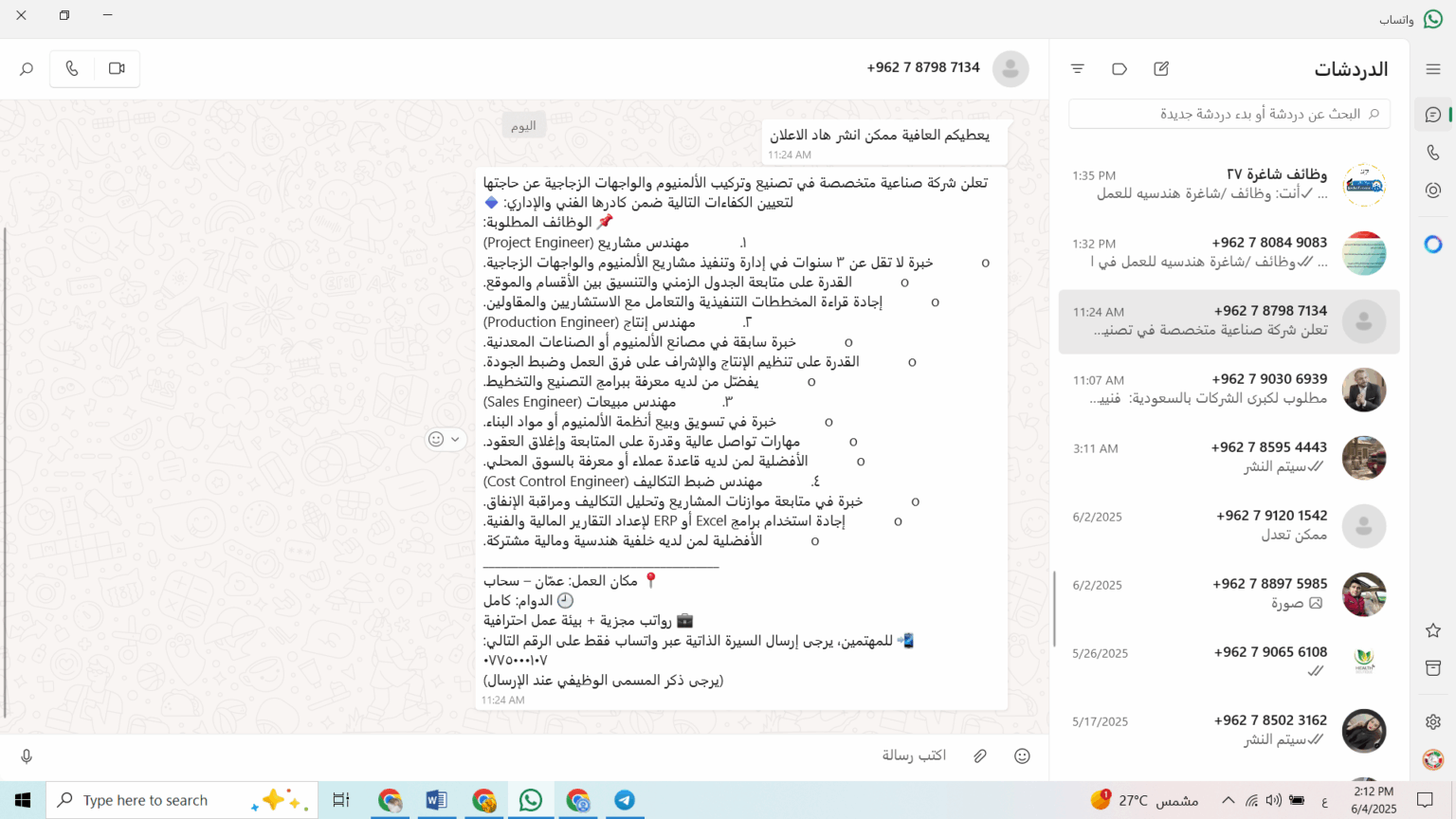Show hidden system tray icons

[1228, 800]
